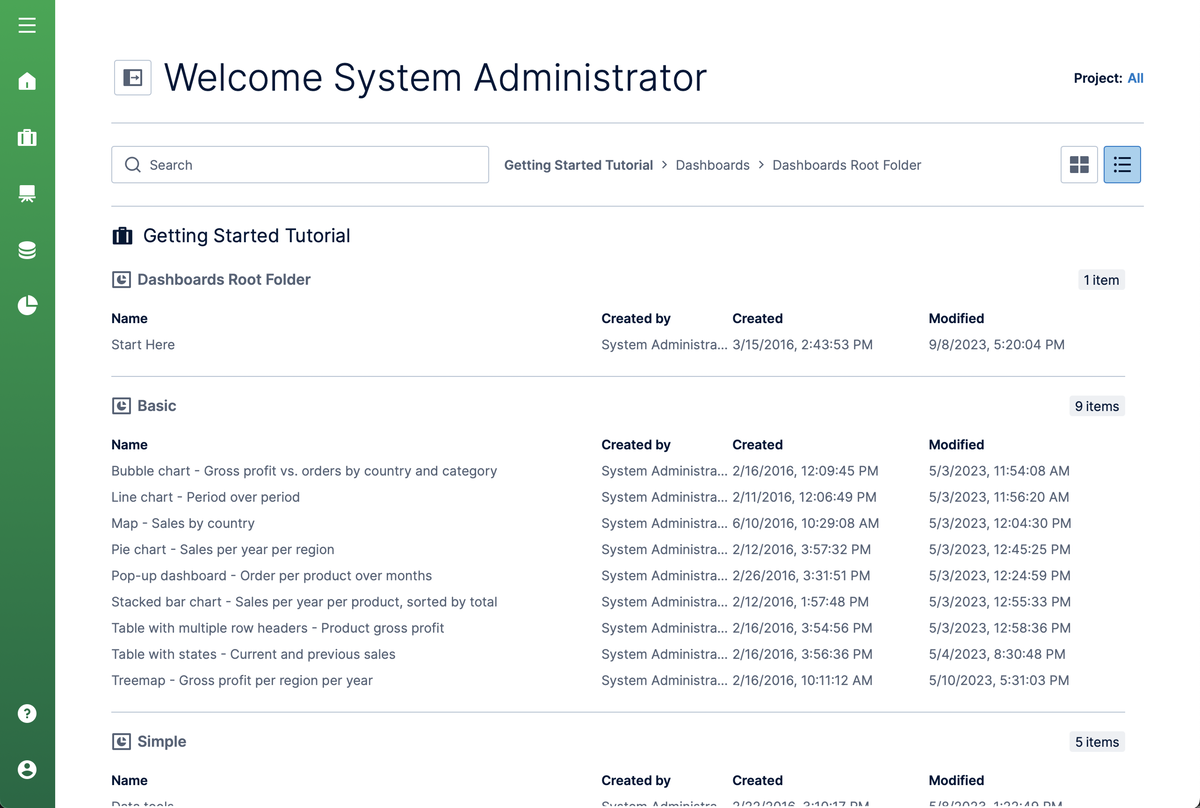
Task: Collapse panel using icon beside Welcome title
Action: (x=133, y=77)
